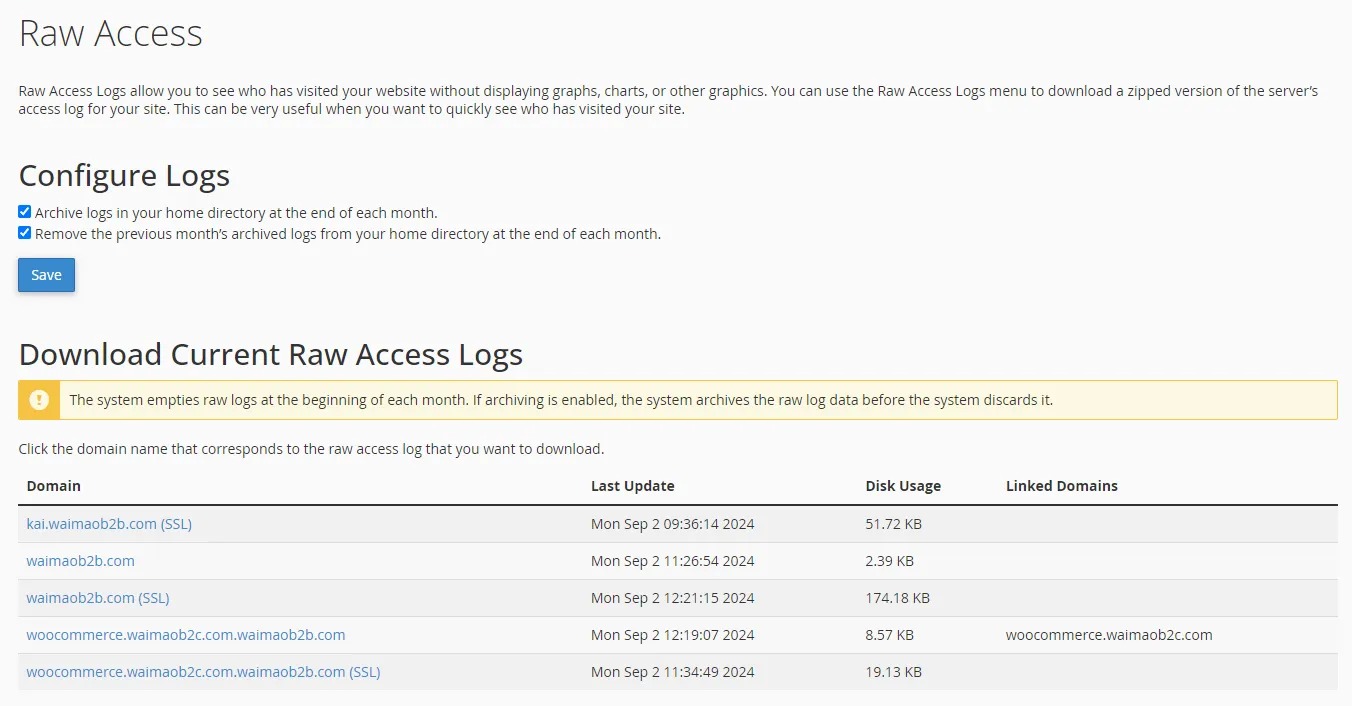Select linked domain text woocommerce.waimaob2c.com

1108,634
